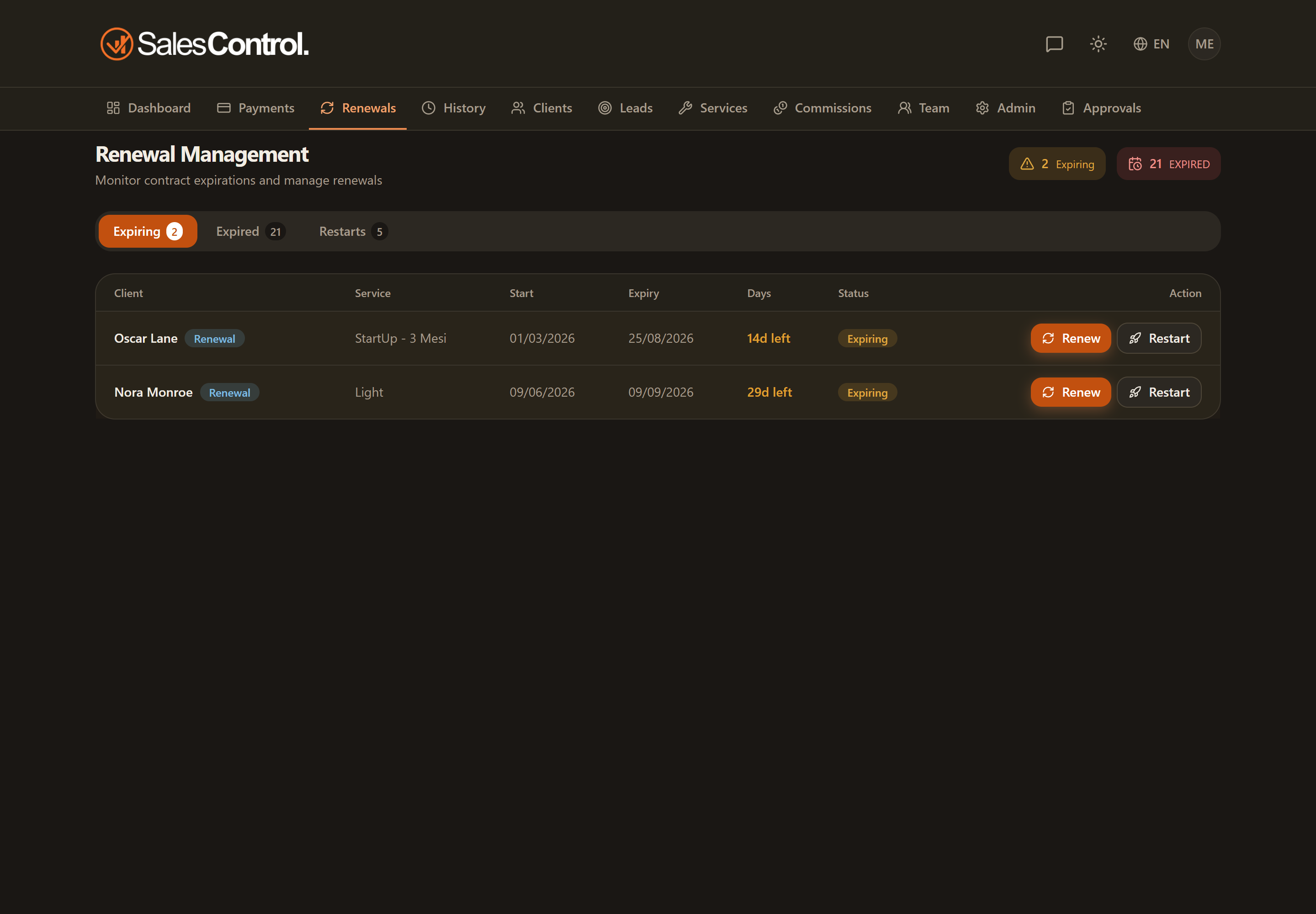Open the Commissions section
1316x914 pixels.
(x=822, y=108)
